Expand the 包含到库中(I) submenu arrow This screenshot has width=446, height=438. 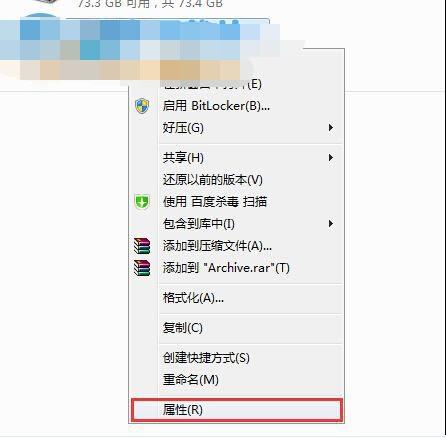331,223
